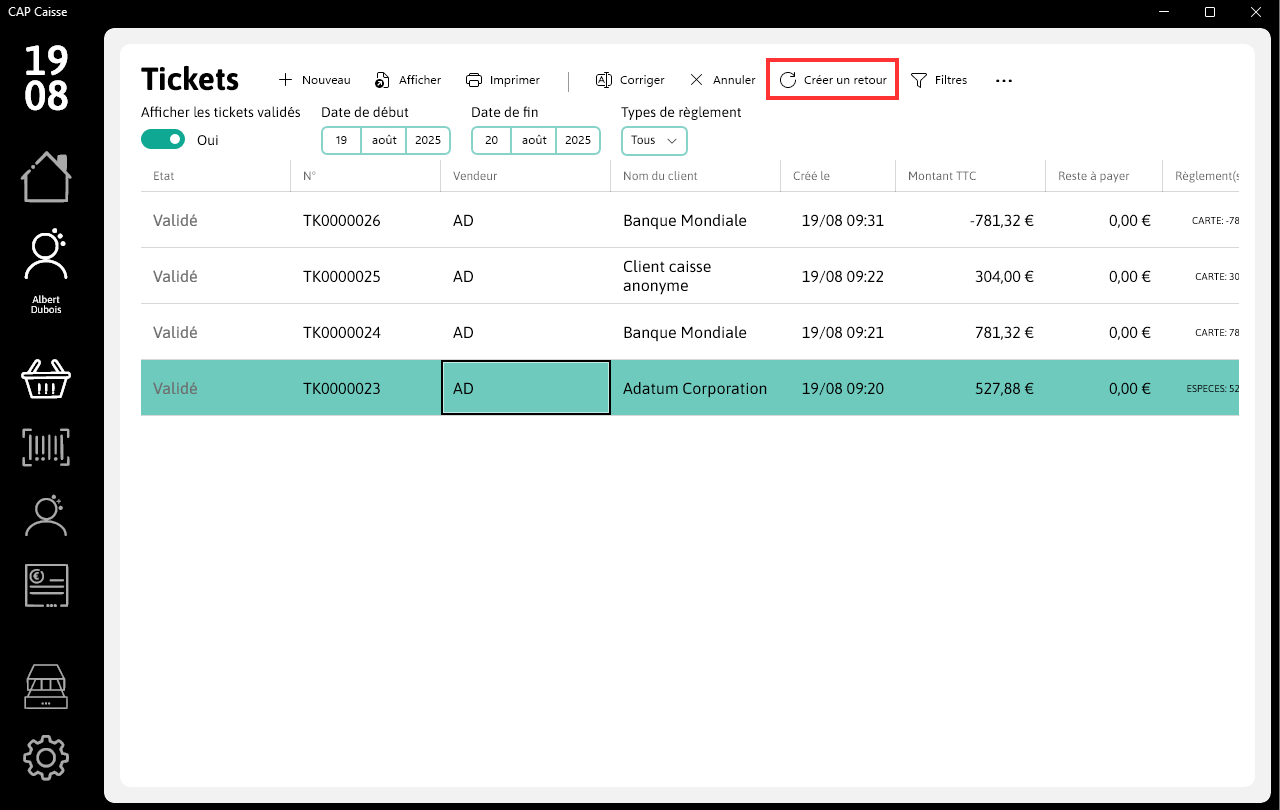The width and height of the screenshot is (1280, 810).
Task: Click the Corriger toolbar button
Action: click(630, 80)
